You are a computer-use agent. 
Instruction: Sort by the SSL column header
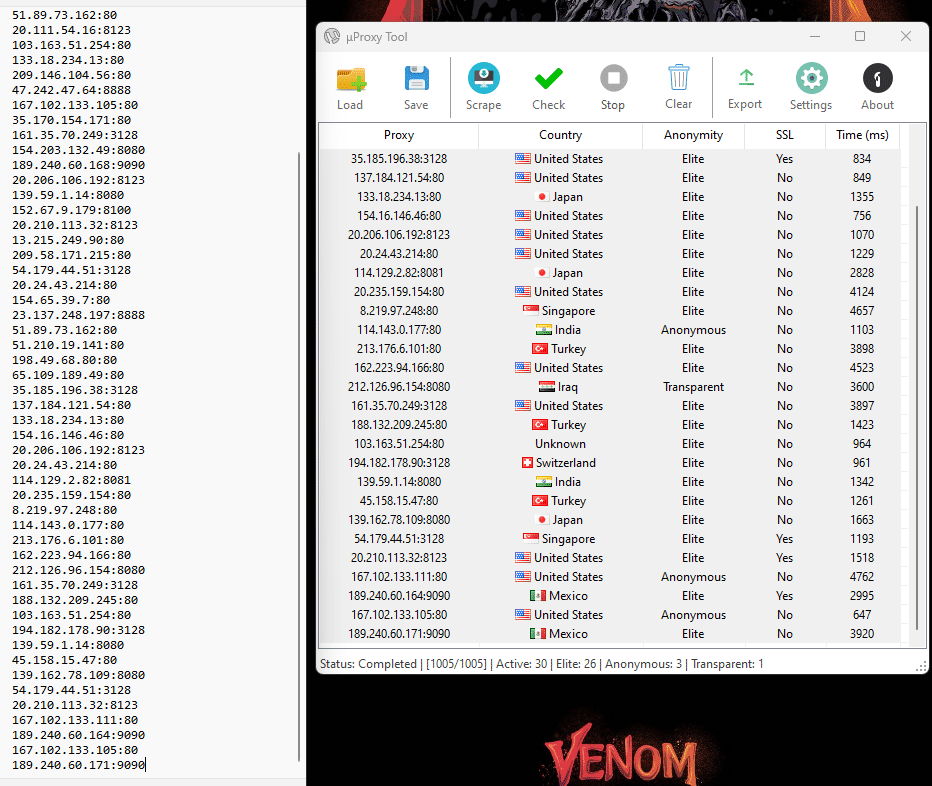tap(785, 135)
